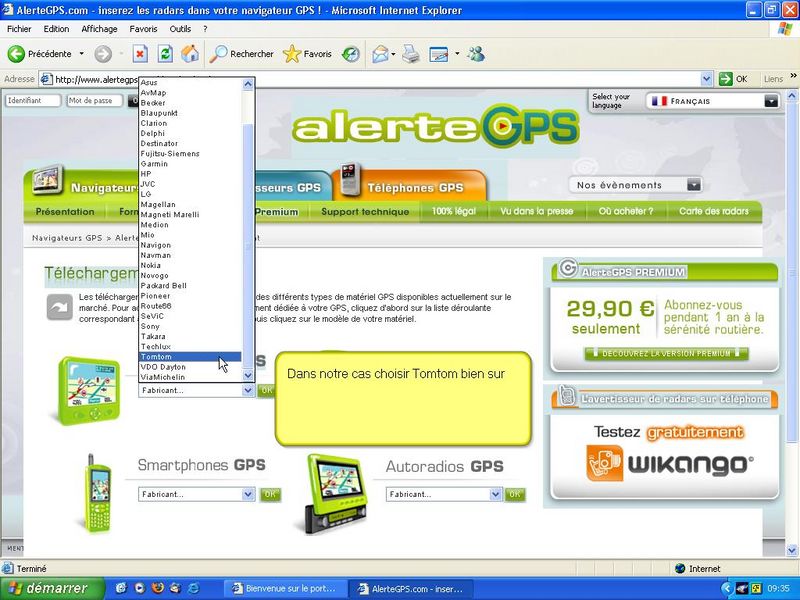Click the alerteGPS site logo

[436, 126]
